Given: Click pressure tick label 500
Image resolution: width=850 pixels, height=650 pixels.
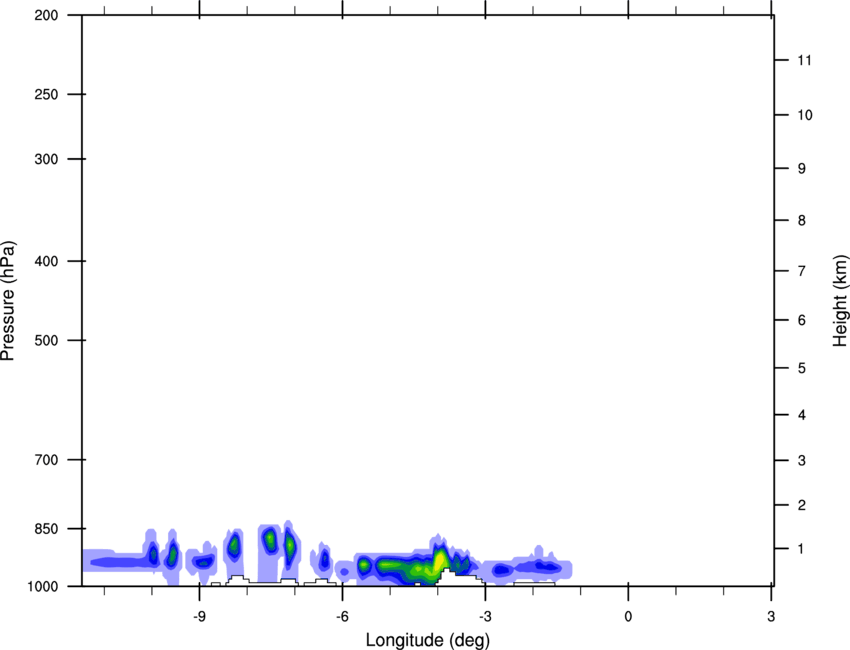Looking at the screenshot, I should [x=46, y=340].
